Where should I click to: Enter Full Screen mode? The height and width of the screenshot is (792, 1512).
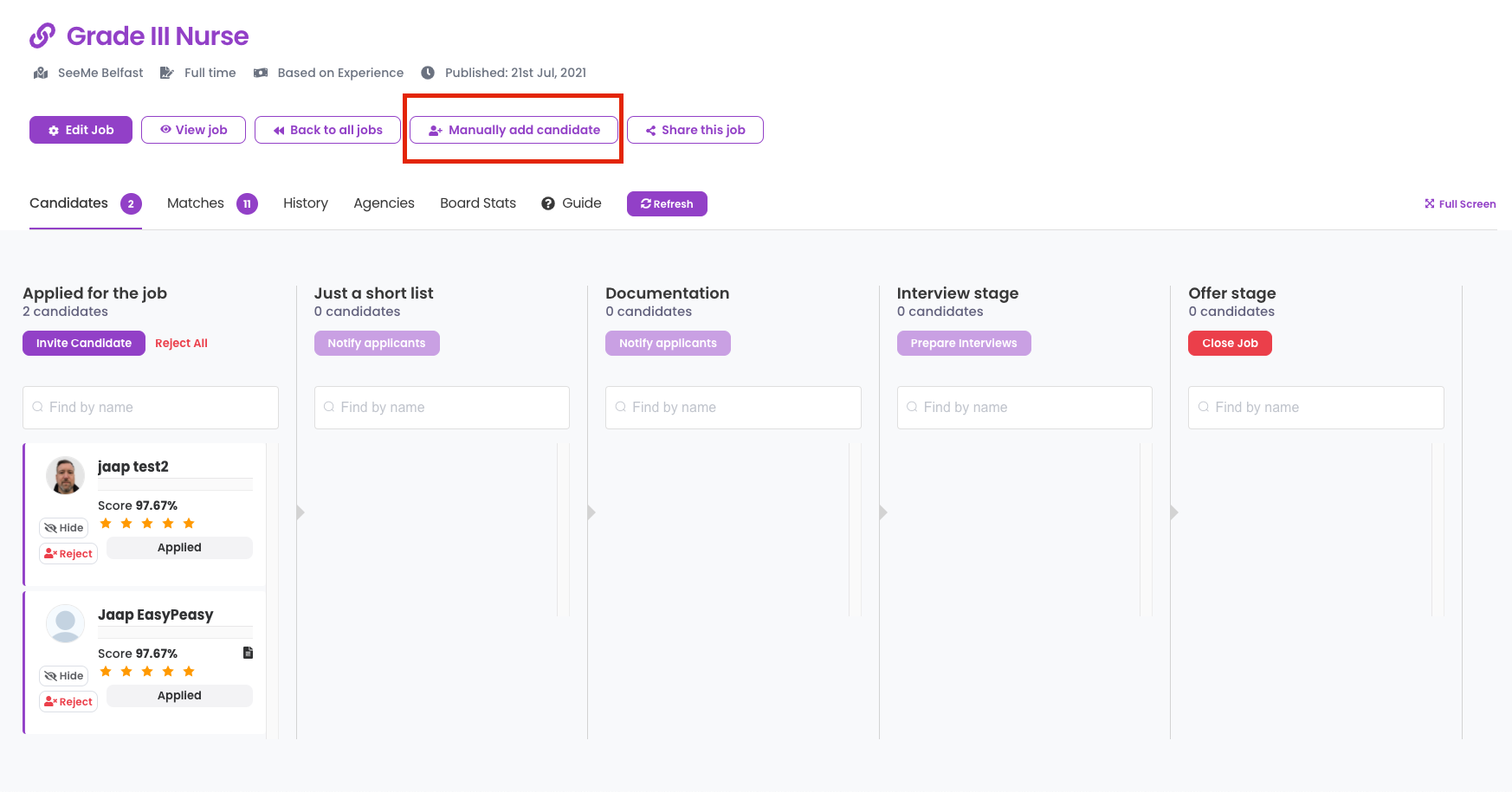[x=1460, y=204]
